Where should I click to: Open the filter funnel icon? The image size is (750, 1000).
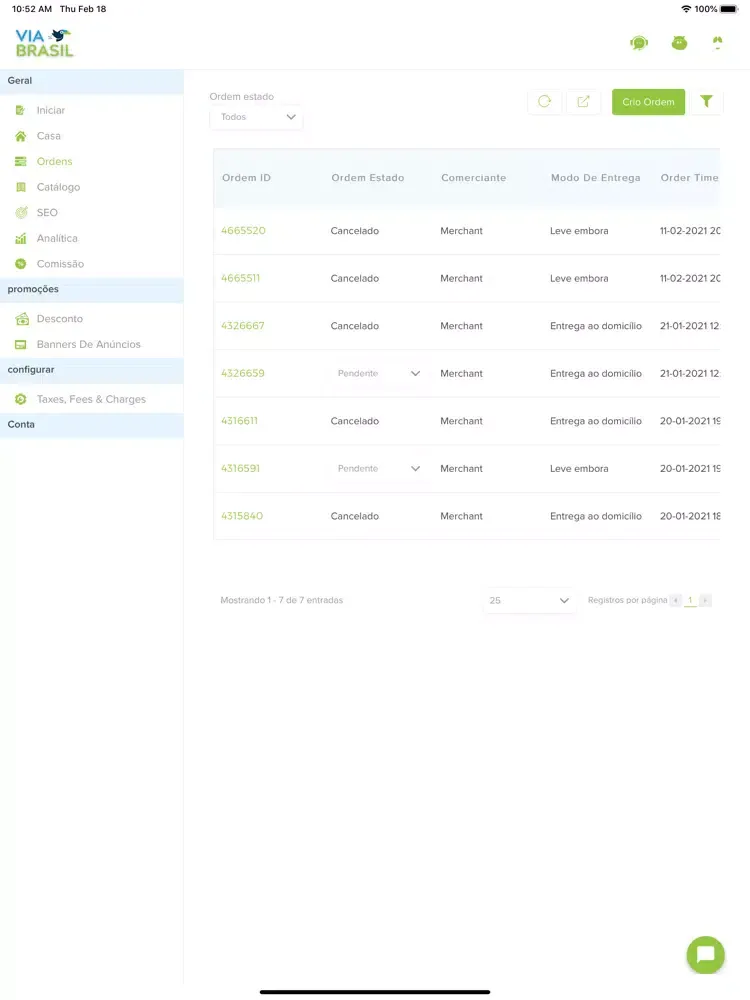[706, 101]
